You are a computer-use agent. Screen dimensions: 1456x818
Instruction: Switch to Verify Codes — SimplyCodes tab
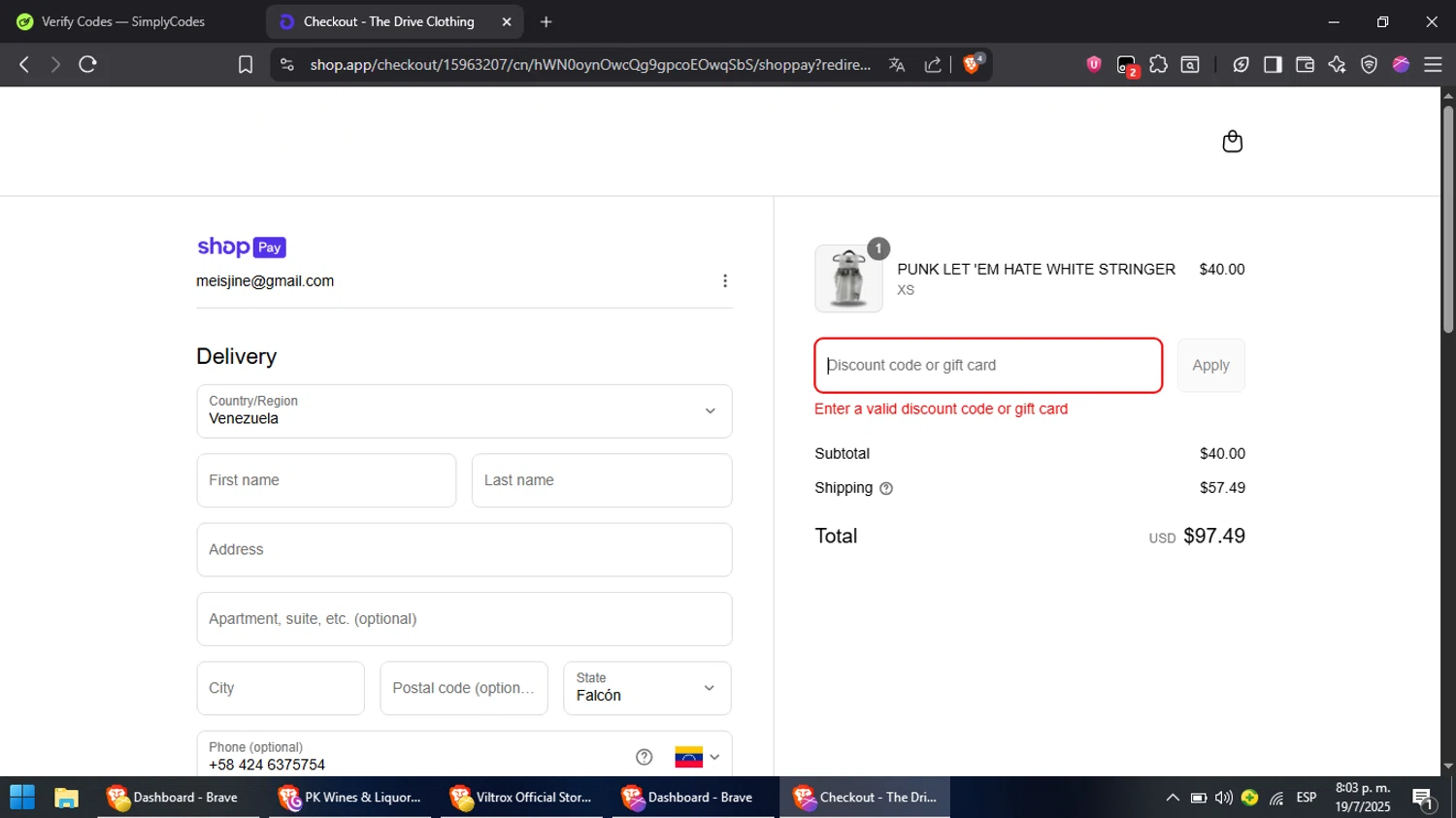coord(123,21)
